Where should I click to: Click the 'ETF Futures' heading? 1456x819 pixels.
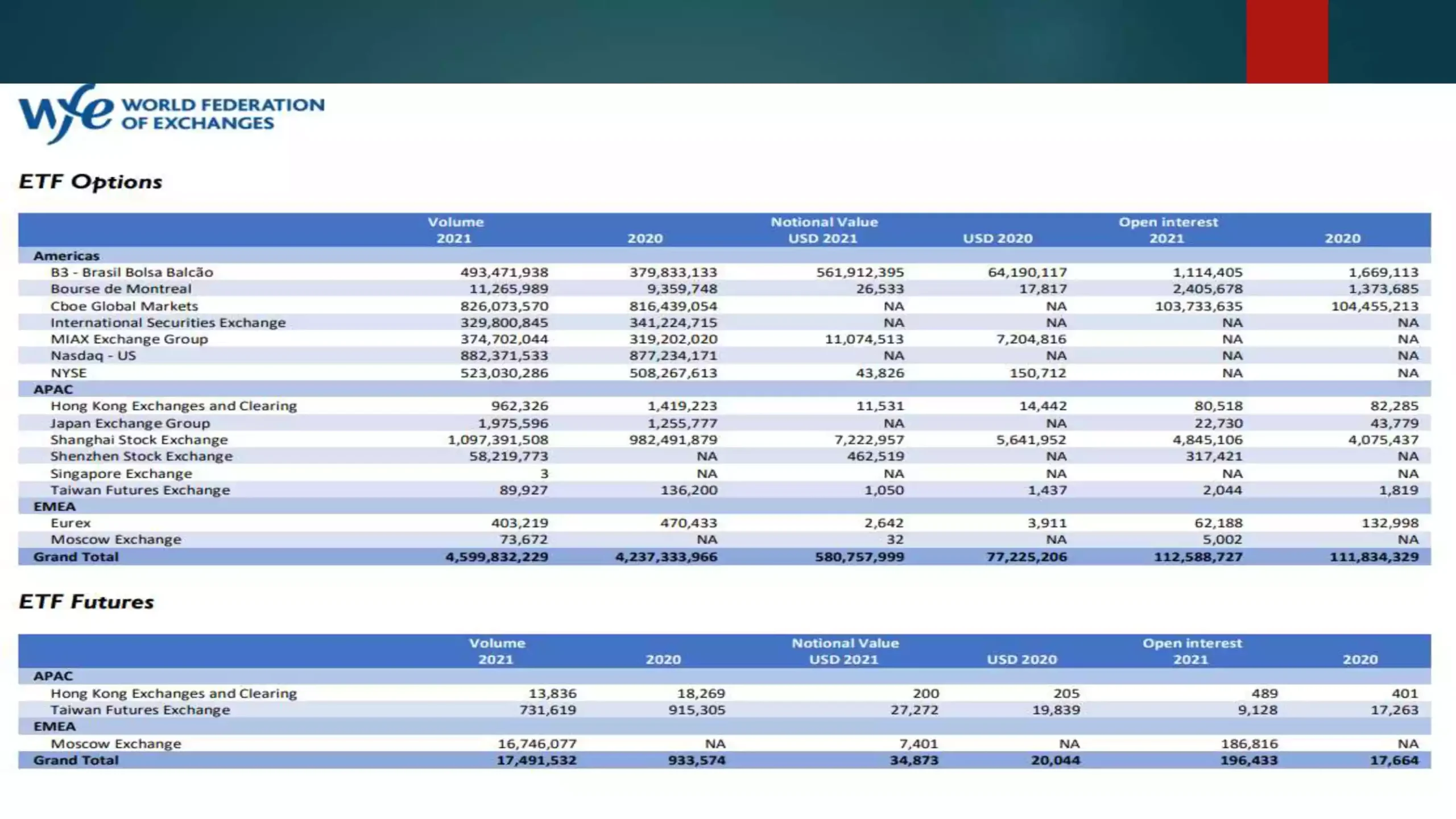[x=86, y=602]
